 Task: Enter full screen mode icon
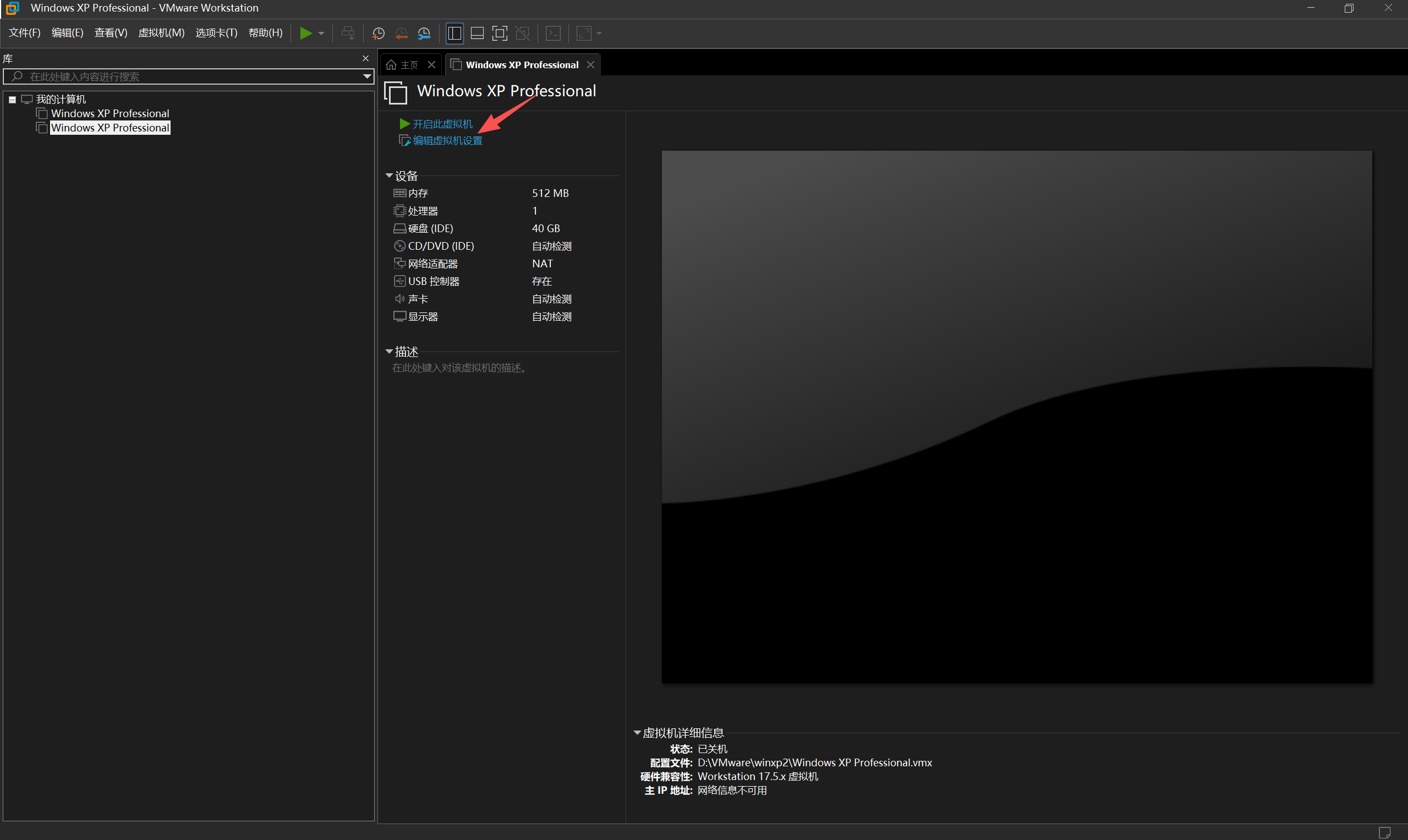(x=500, y=34)
